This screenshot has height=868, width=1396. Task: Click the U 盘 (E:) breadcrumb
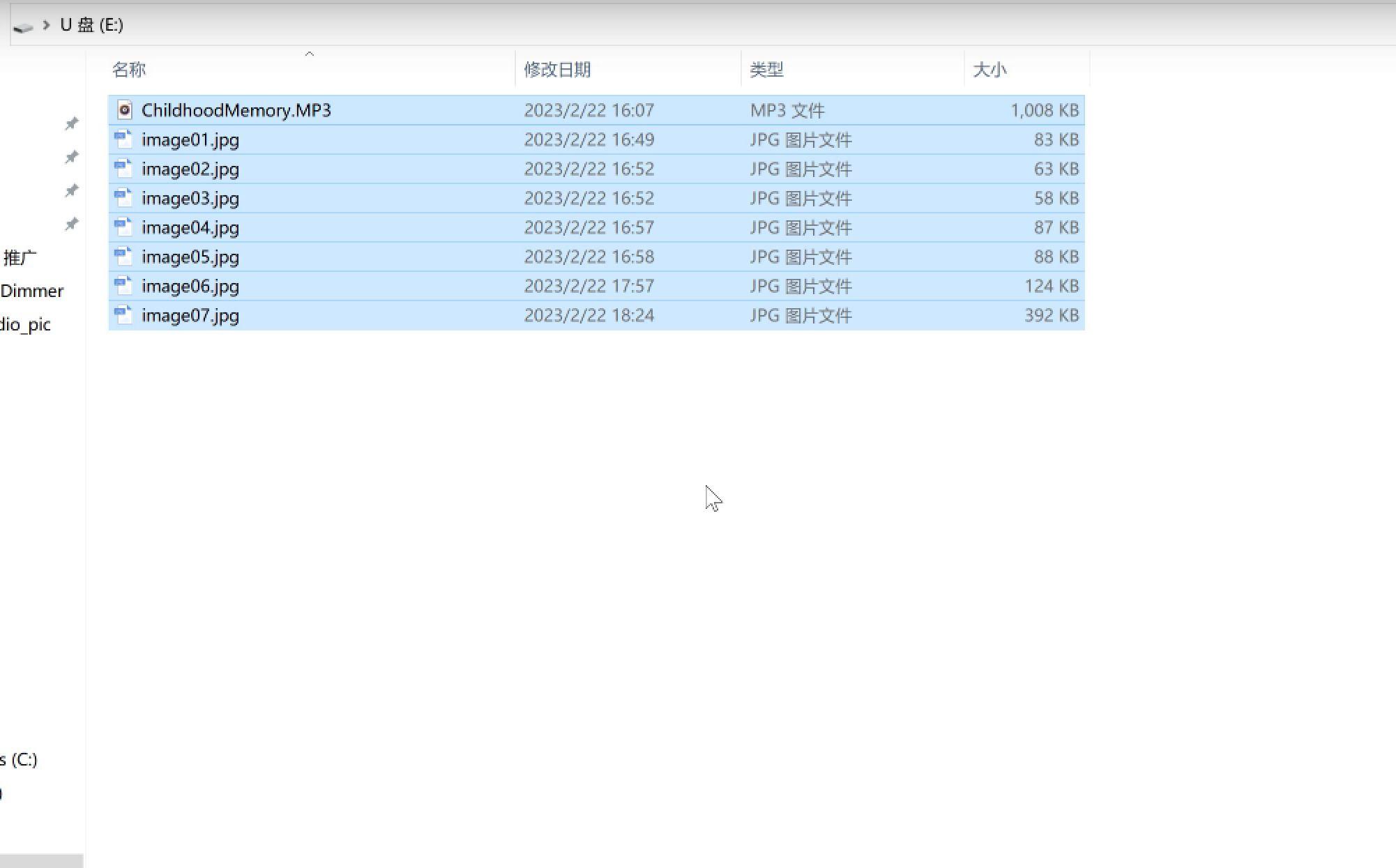coord(91,25)
